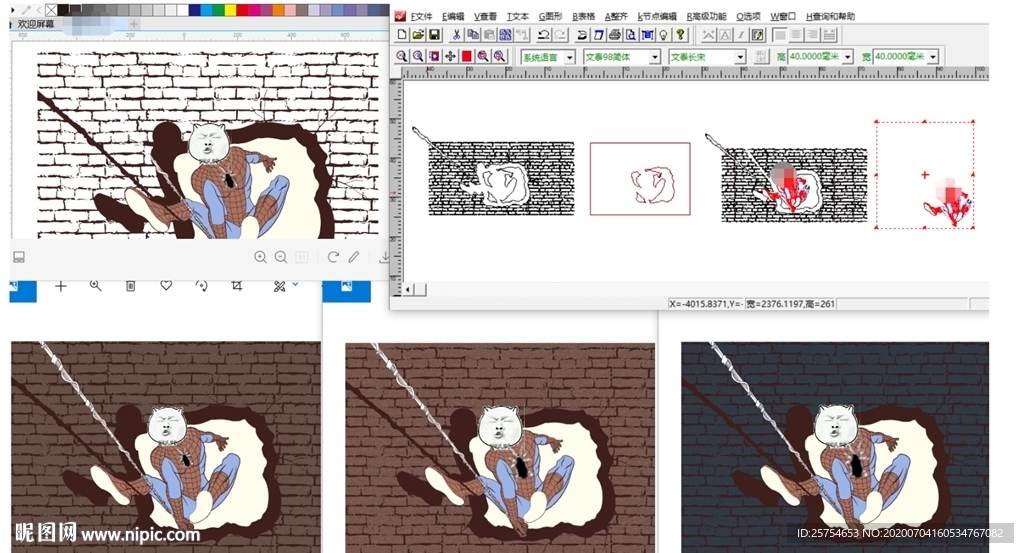
Task: Open the 文泰长宋 typeface dropdown
Action: [740, 57]
